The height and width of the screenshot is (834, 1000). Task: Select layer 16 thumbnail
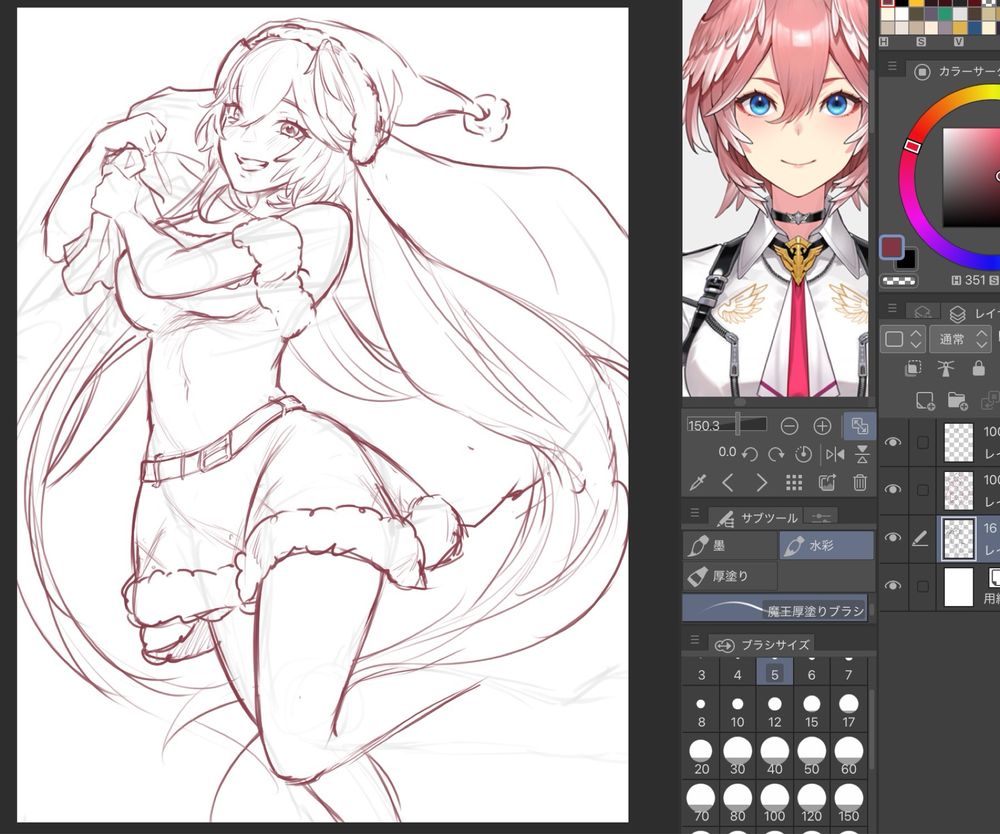[x=959, y=538]
